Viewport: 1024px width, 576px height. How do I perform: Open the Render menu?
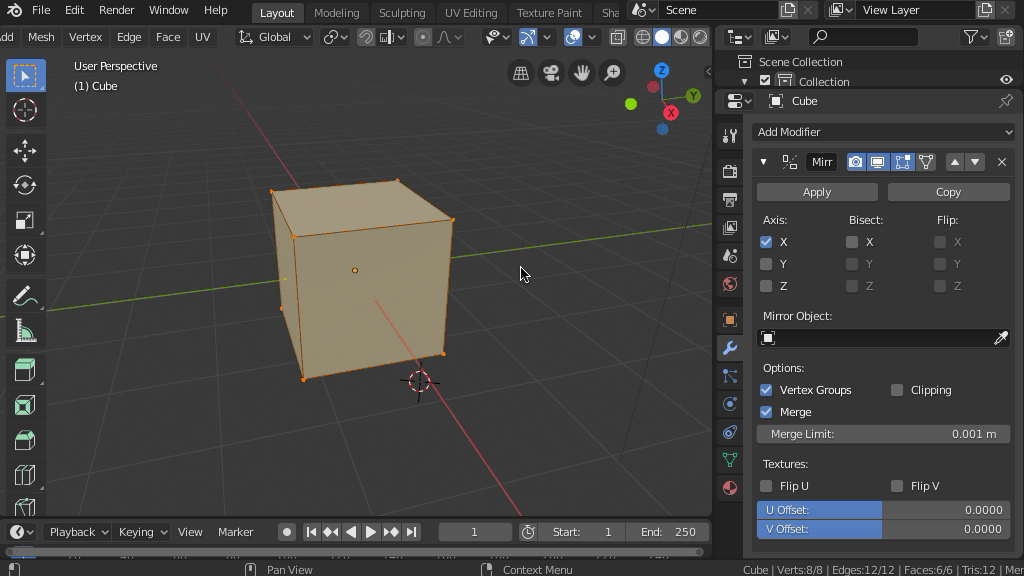(x=116, y=10)
